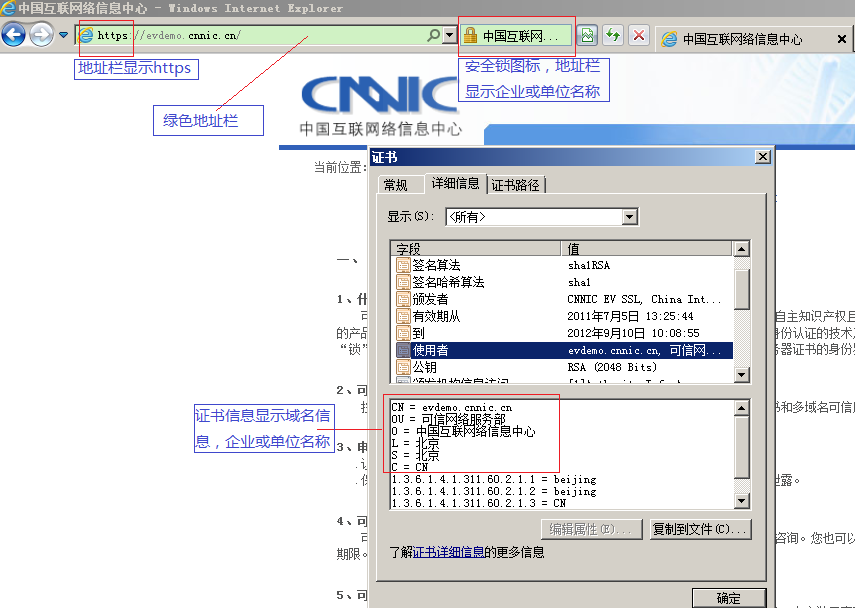Switch to the 详细信息 tab
The width and height of the screenshot is (855, 608).
(x=455, y=183)
